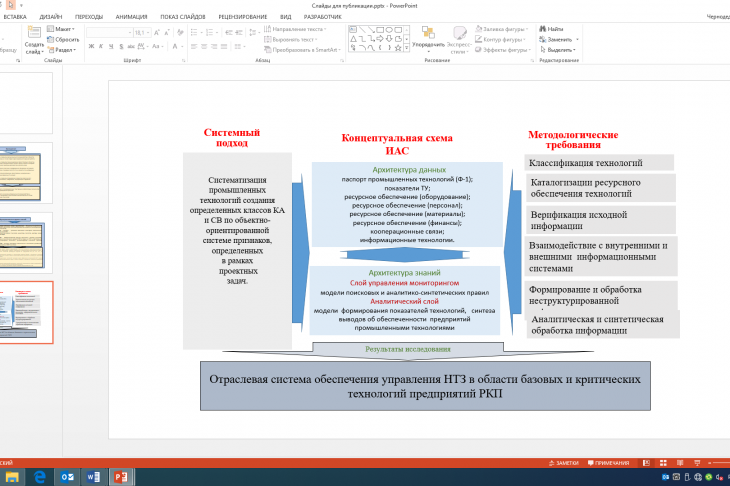Viewport: 730px width, 486px height.
Task: Open the font name combo box
Action: point(109,33)
